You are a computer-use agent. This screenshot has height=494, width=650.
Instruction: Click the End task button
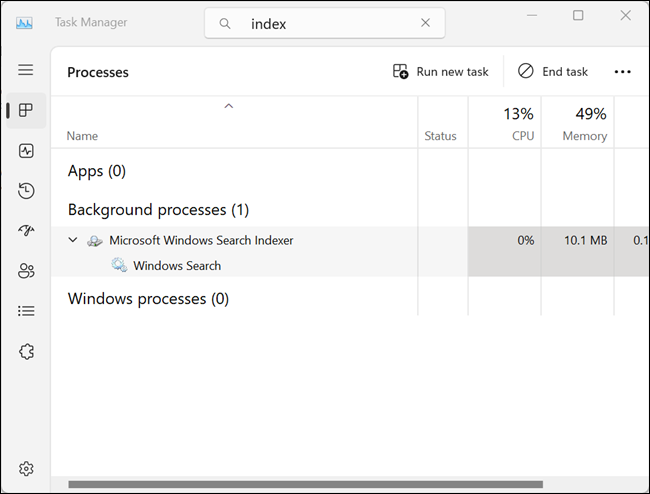coord(553,72)
